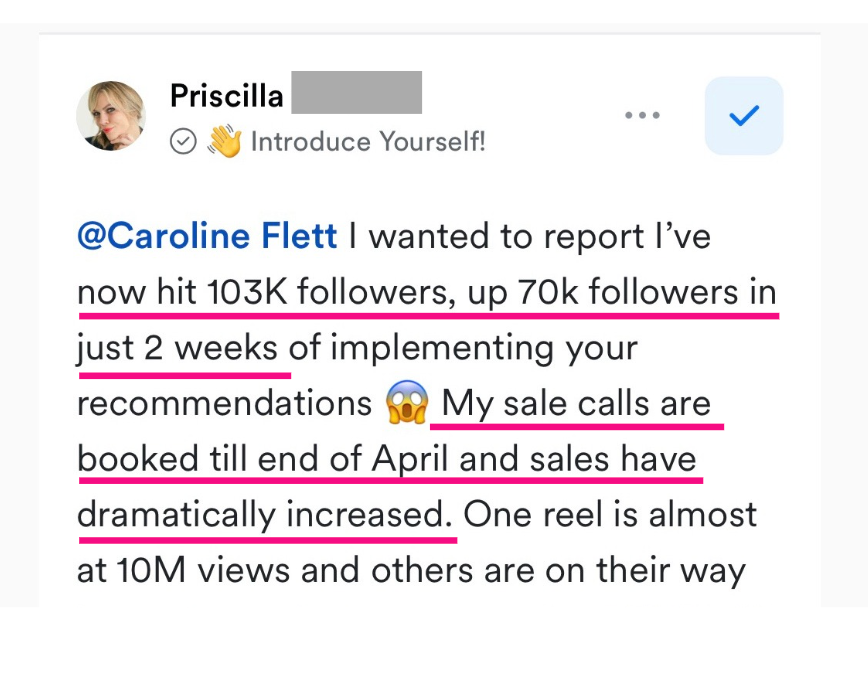Click the screaming face emoji
Viewport: 868px width, 688px height.
[x=407, y=404]
